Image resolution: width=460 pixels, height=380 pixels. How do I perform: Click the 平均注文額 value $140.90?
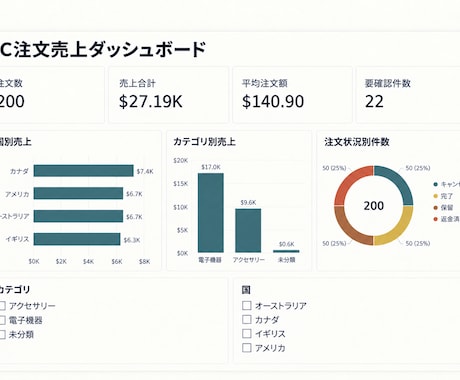(x=273, y=101)
